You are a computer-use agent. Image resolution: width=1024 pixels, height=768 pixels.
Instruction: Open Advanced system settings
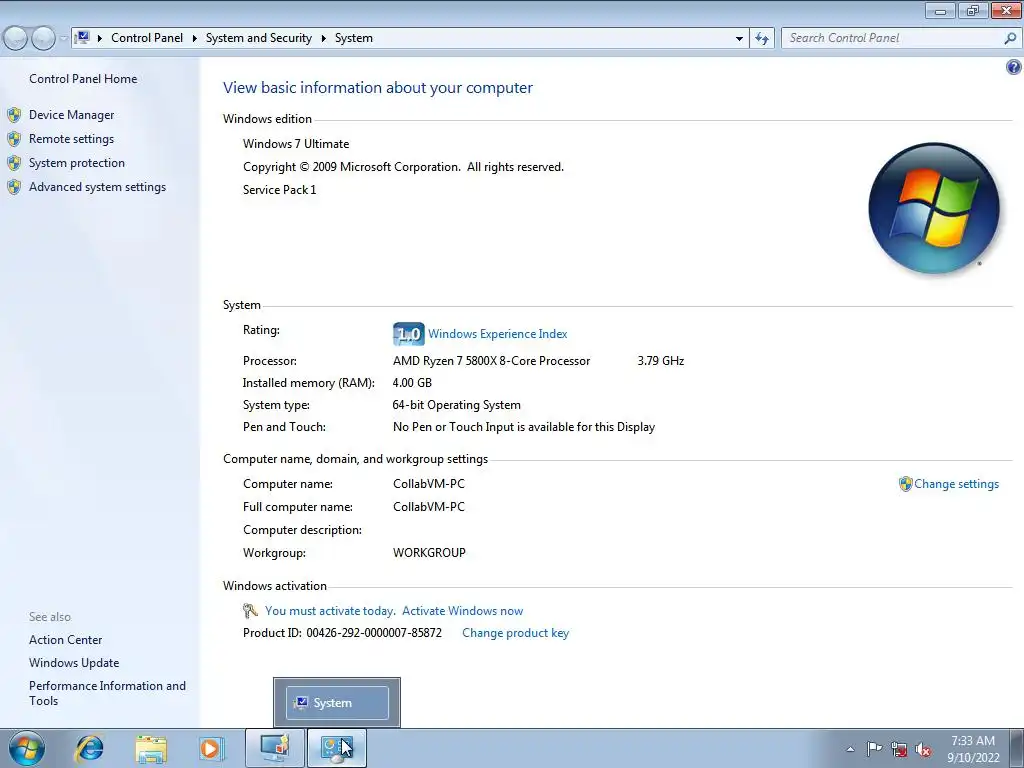(97, 187)
